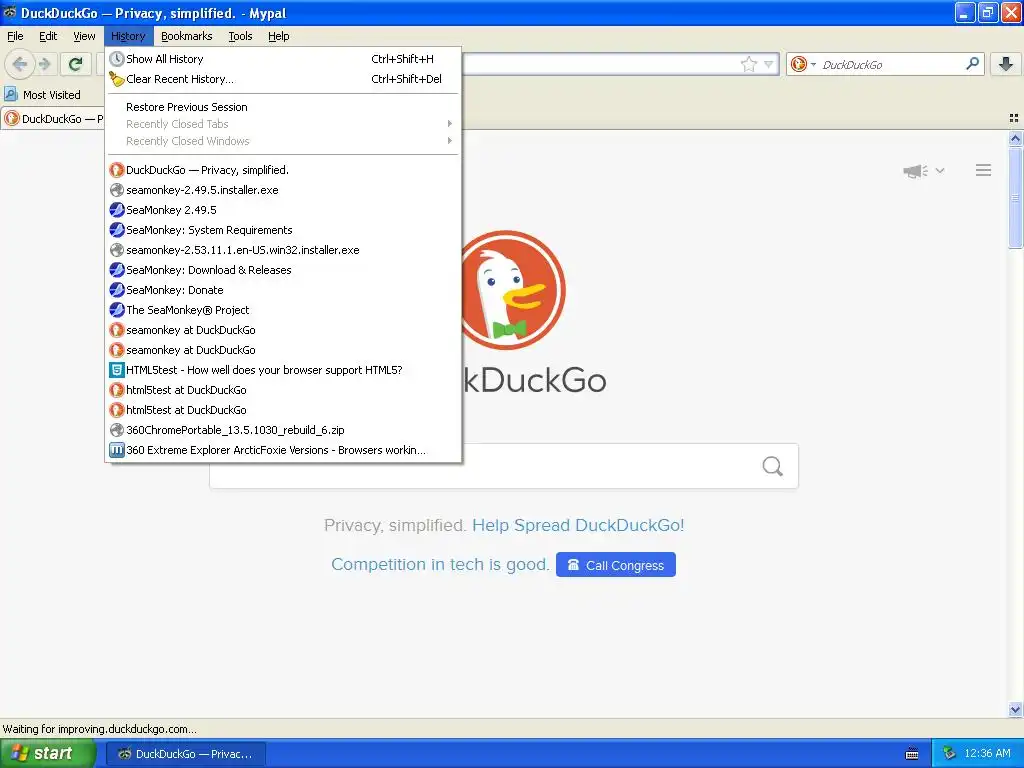Image resolution: width=1024 pixels, height=768 pixels.
Task: Click the page search magnifier button
Action: pyautogui.click(x=773, y=466)
